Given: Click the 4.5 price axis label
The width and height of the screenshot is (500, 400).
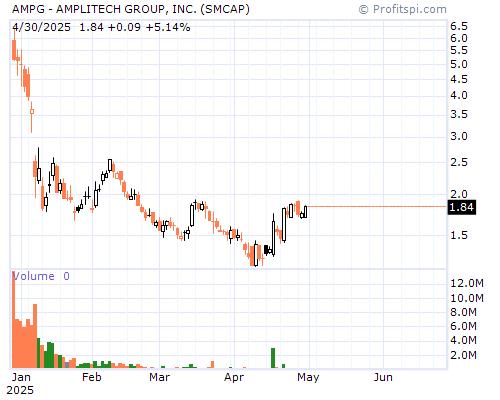Looking at the screenshot, I should tap(459, 79).
